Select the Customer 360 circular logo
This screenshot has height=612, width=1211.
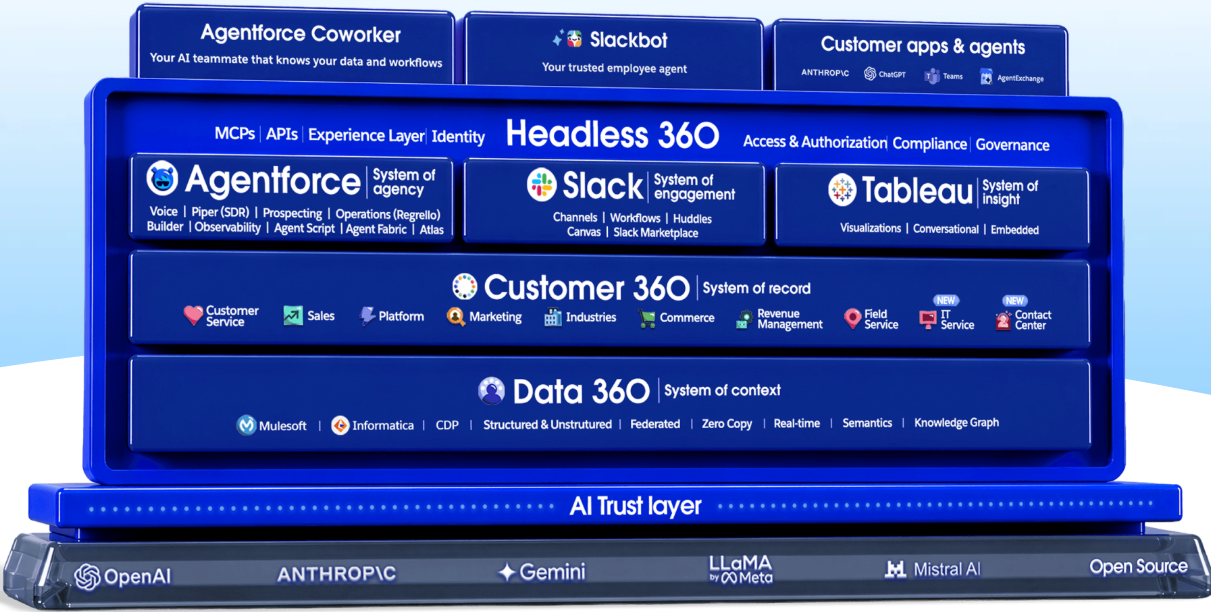465,287
